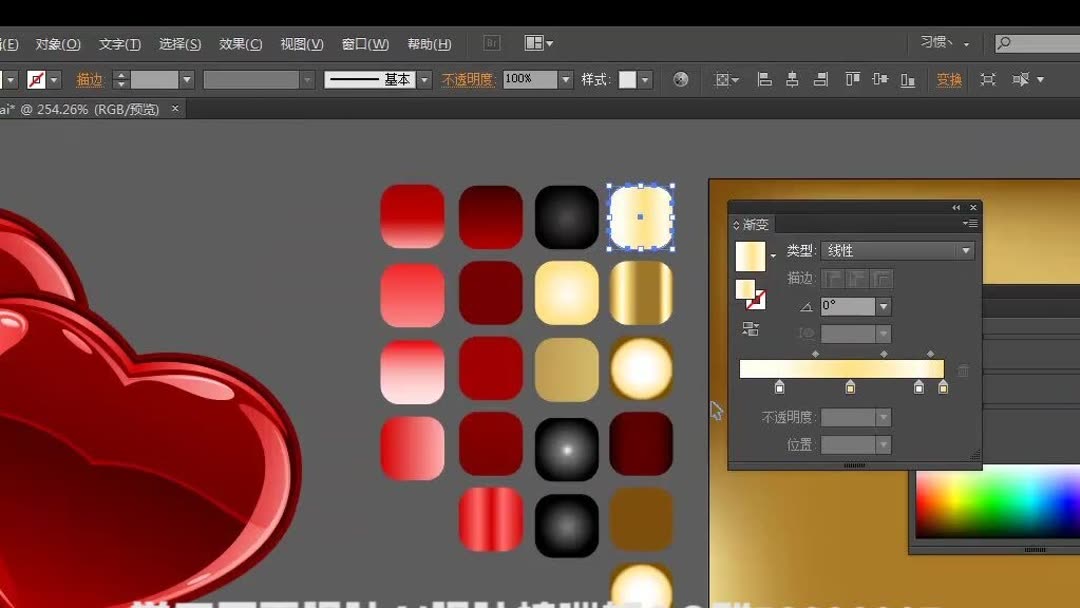Click the 样式 white style swatch
Viewport: 1080px width, 608px height.
coord(627,80)
